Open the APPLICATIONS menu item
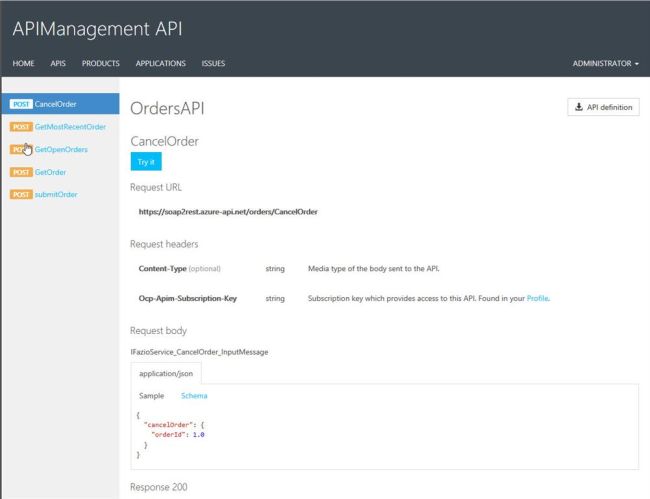Viewport: 650px width, 499px height. (160, 63)
